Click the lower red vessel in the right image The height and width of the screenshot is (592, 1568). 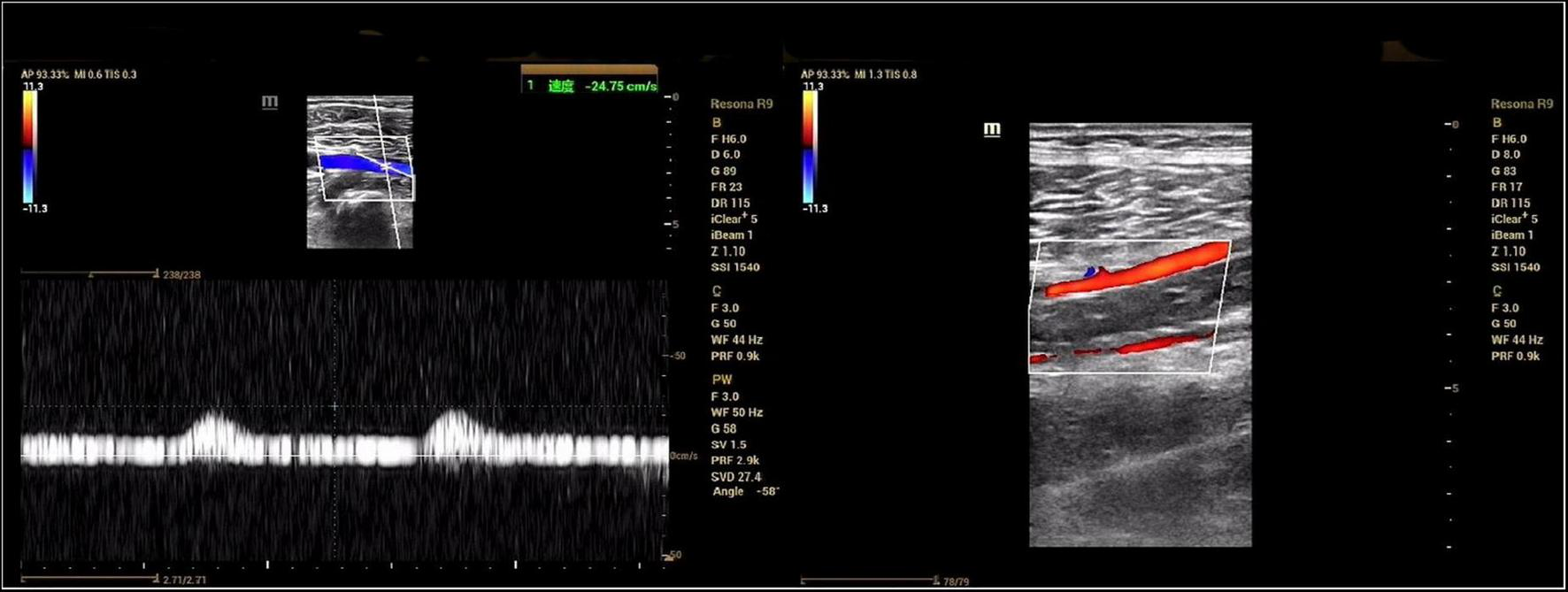tap(1150, 344)
